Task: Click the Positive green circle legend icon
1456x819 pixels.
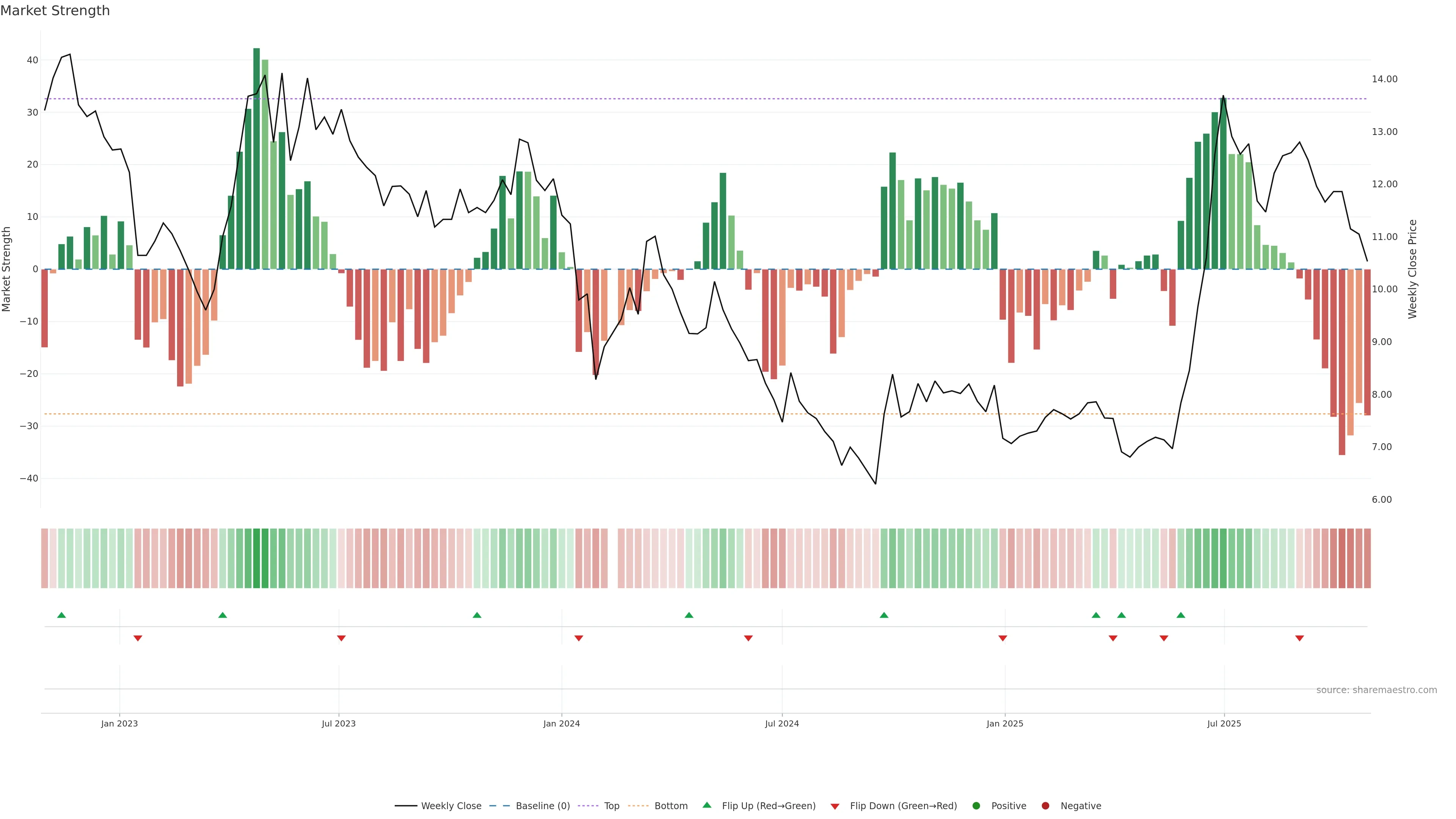Action: pyautogui.click(x=976, y=806)
